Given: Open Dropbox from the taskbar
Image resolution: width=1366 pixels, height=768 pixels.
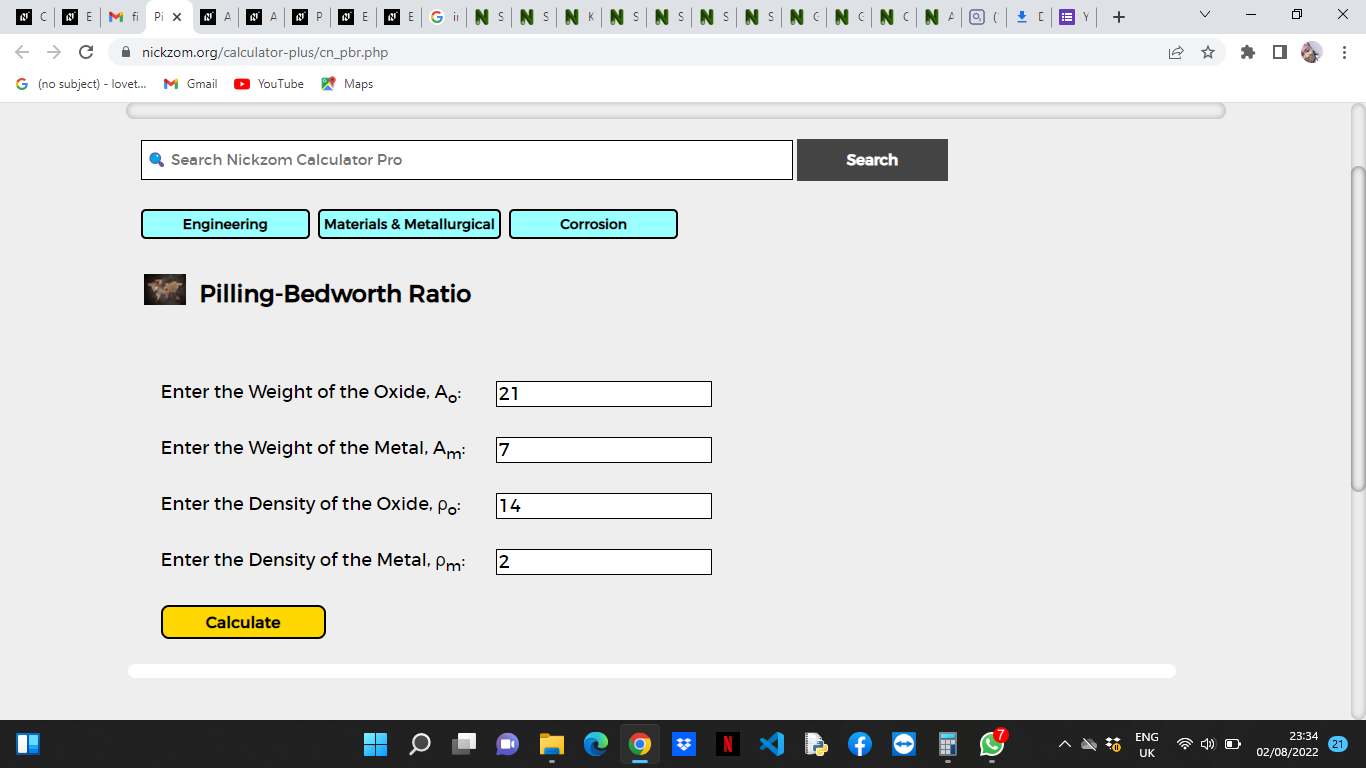Looking at the screenshot, I should coord(684,744).
